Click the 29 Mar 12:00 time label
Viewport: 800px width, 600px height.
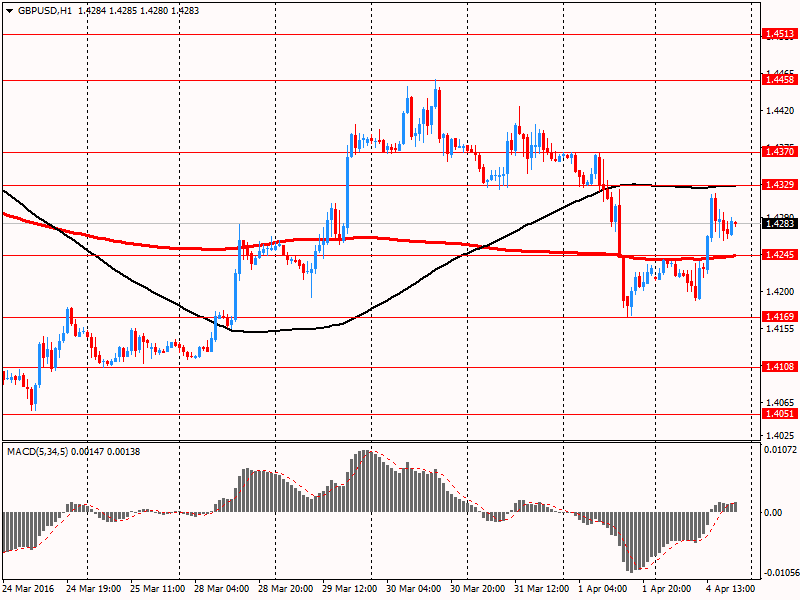click(x=349, y=589)
